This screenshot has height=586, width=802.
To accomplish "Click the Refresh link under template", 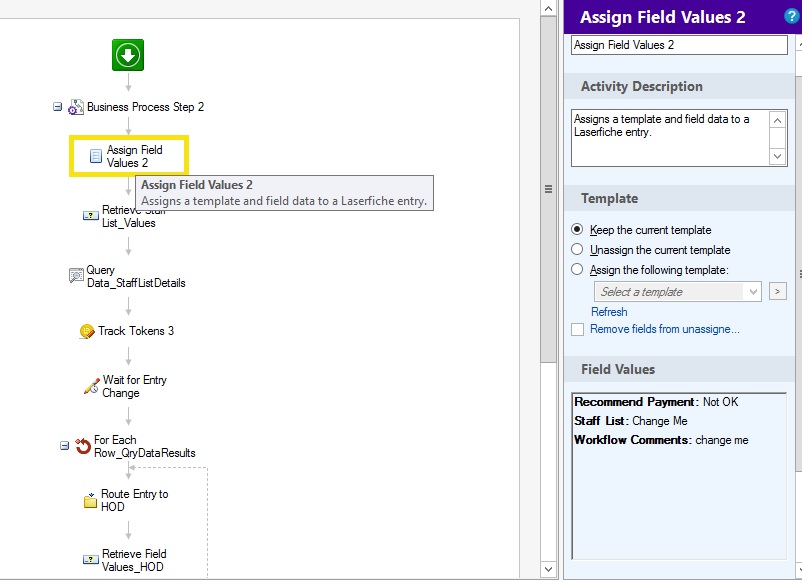I will click(609, 312).
